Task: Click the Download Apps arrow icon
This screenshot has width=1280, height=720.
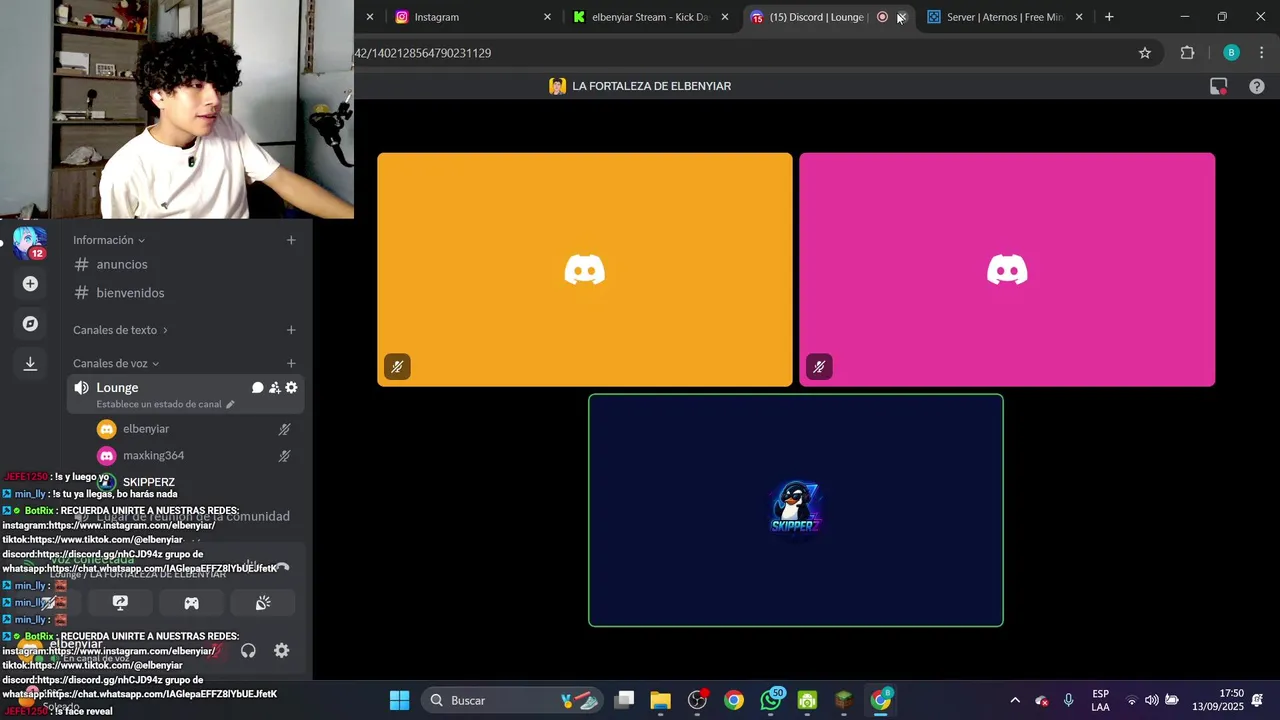Action: (30, 364)
